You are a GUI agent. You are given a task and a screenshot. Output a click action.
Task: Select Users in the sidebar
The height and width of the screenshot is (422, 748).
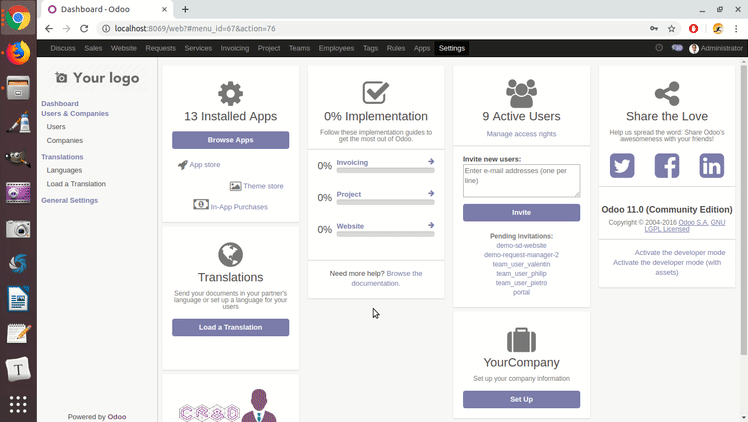click(x=56, y=127)
